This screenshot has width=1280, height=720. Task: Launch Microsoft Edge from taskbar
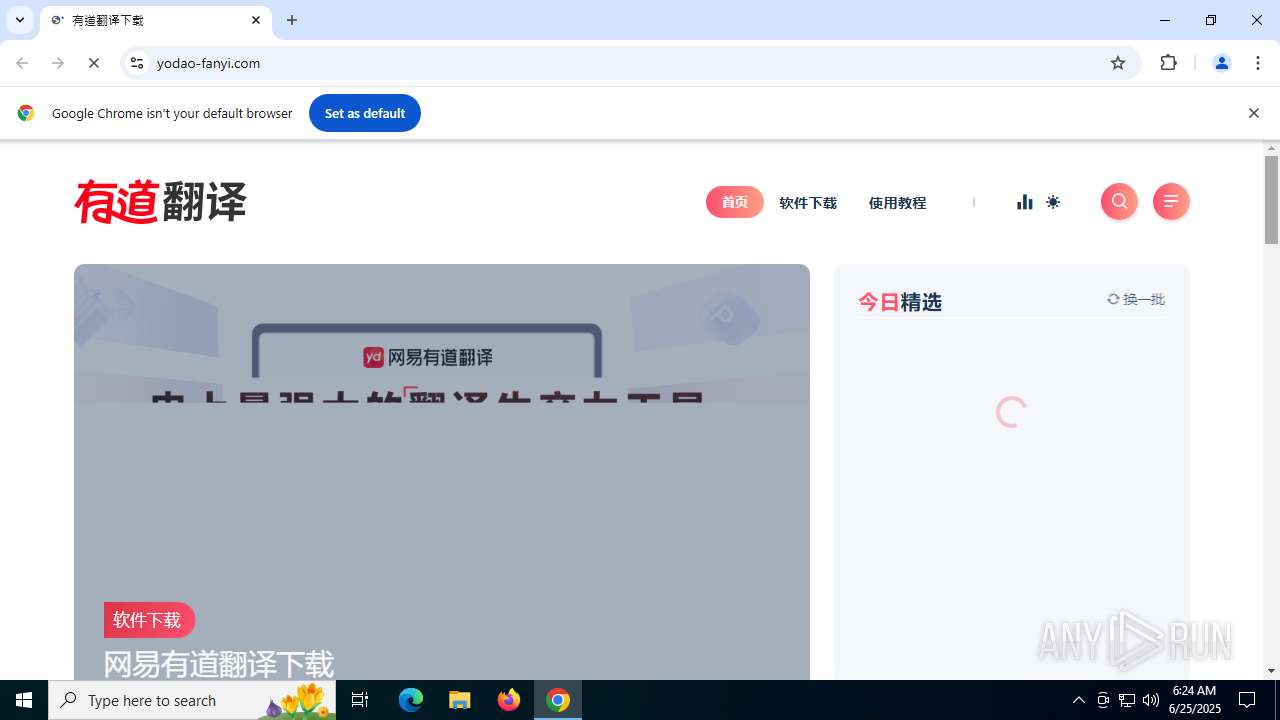coord(411,700)
